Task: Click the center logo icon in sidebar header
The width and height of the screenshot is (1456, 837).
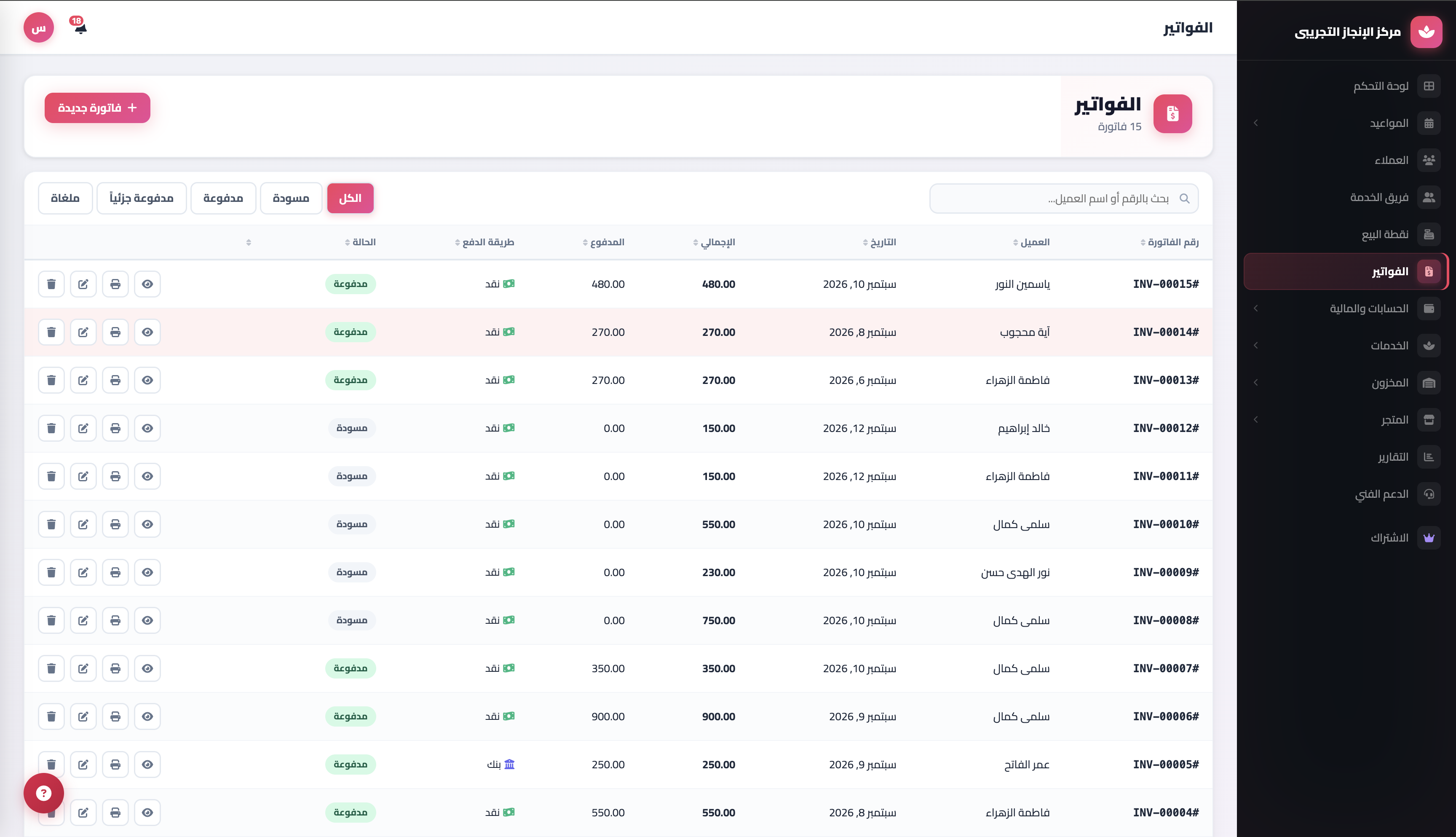Action: (x=1426, y=32)
